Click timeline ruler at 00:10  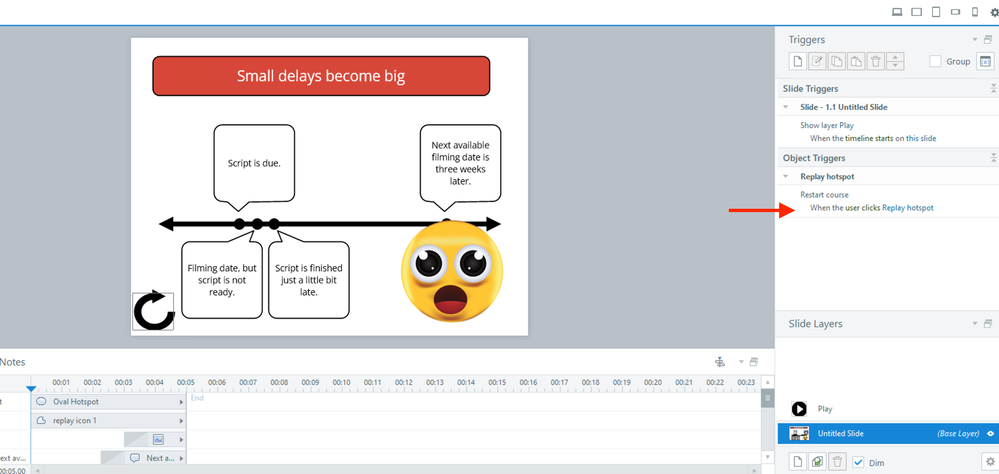click(341, 382)
